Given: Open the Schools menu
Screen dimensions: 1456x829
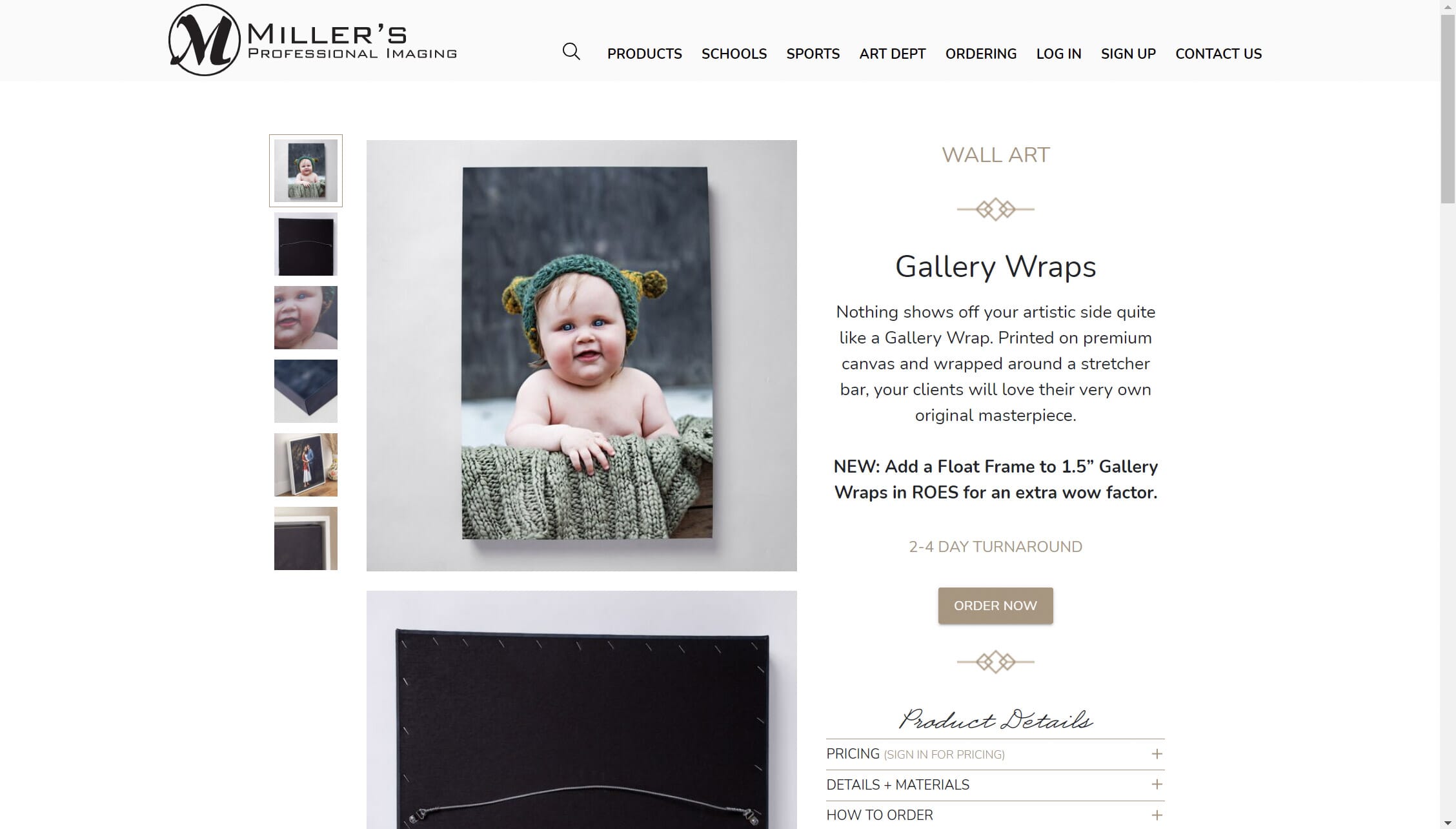Looking at the screenshot, I should coord(734,54).
